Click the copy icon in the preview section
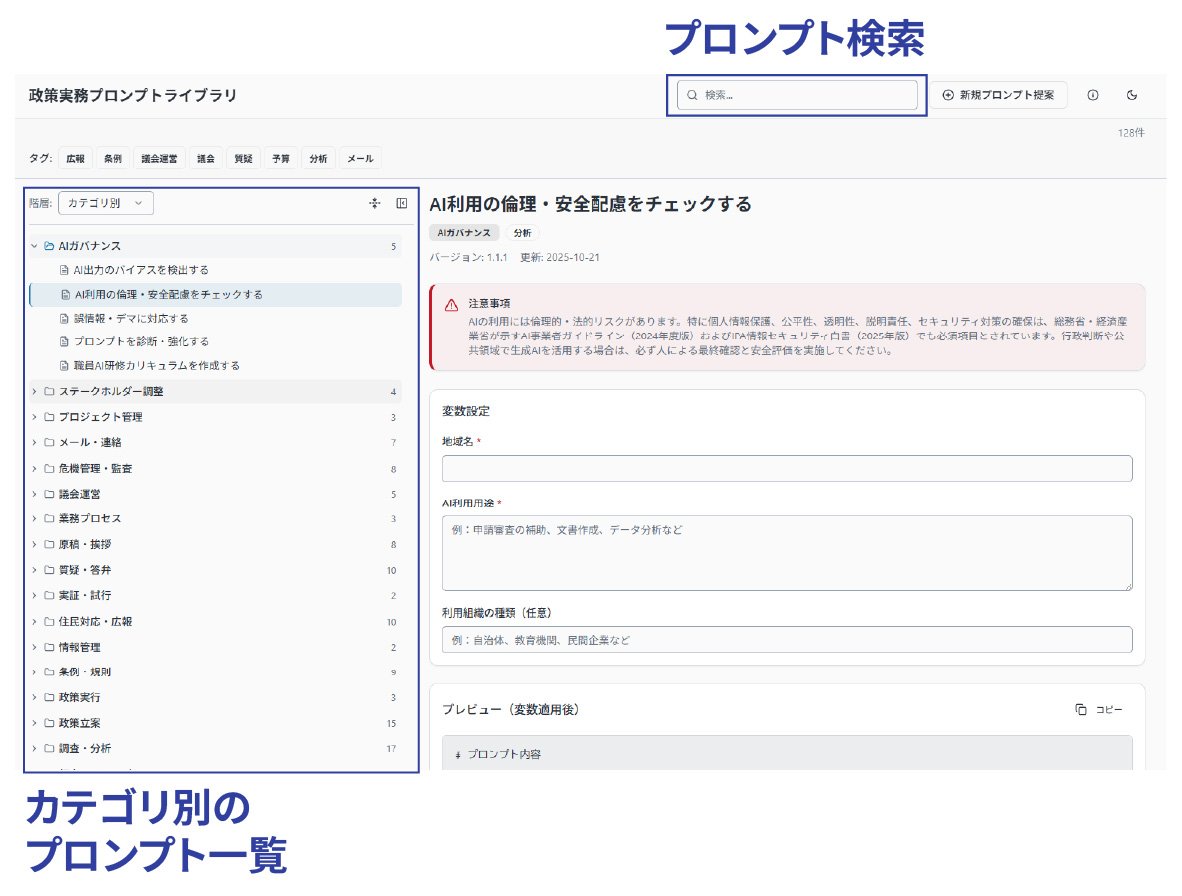The width and height of the screenshot is (1182, 896). [1081, 710]
